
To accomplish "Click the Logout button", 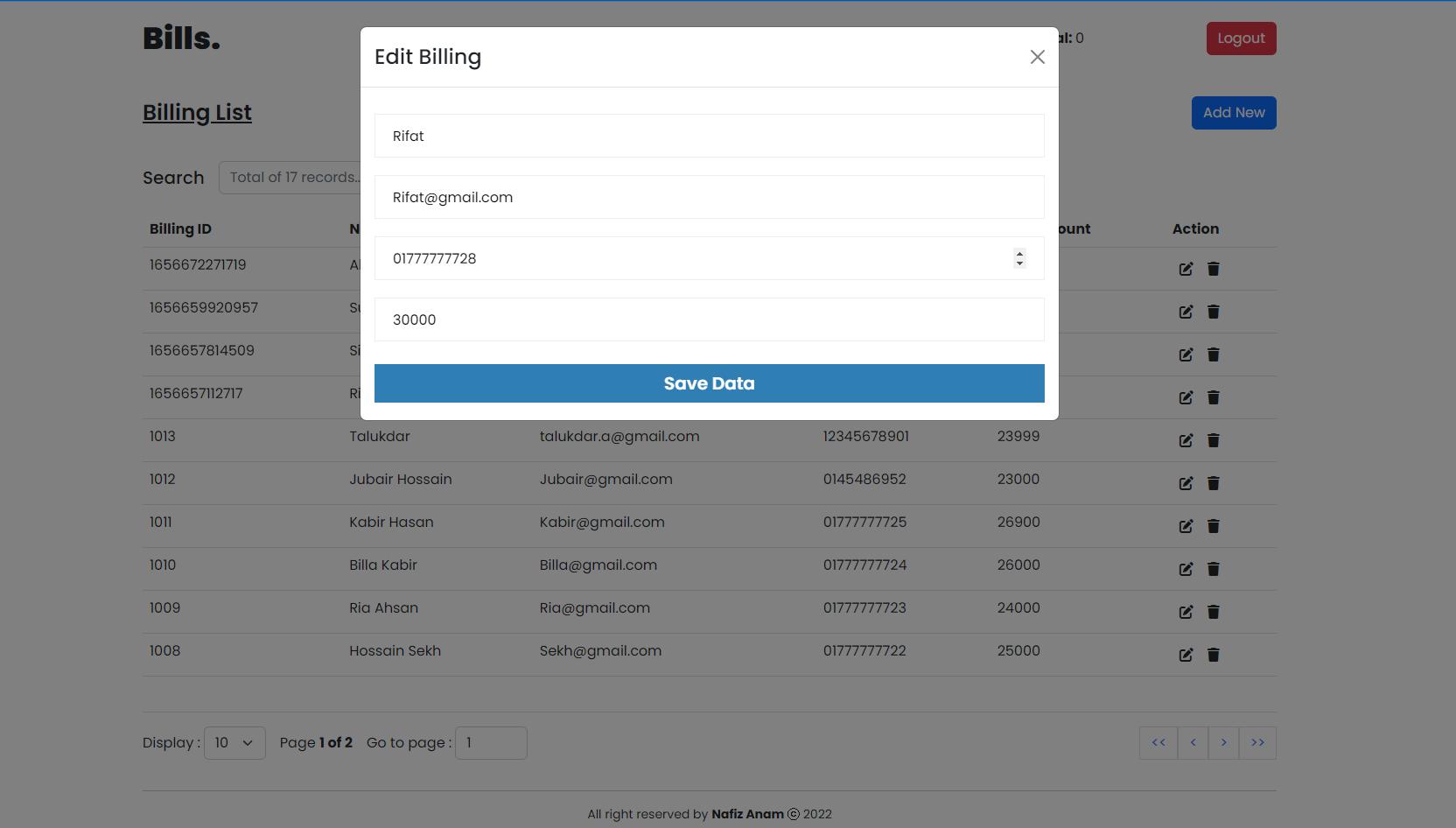I will [1241, 39].
